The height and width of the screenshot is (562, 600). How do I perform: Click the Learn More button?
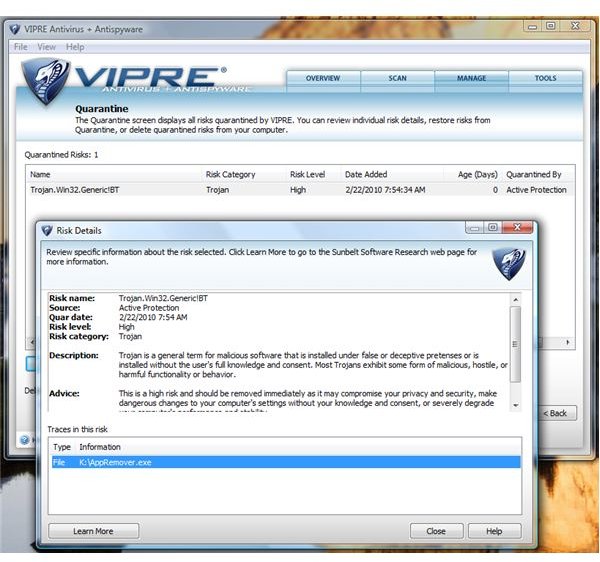(93, 531)
